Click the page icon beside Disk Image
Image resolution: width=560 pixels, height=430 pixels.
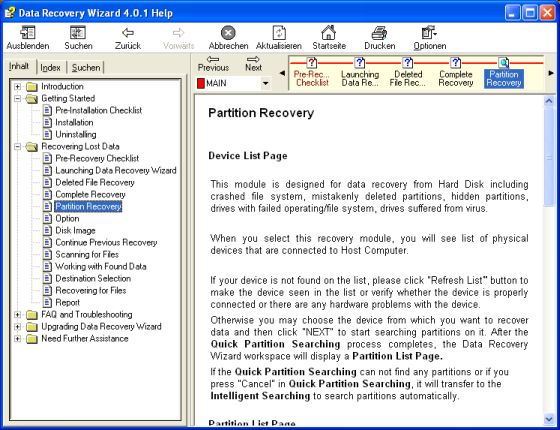47,230
